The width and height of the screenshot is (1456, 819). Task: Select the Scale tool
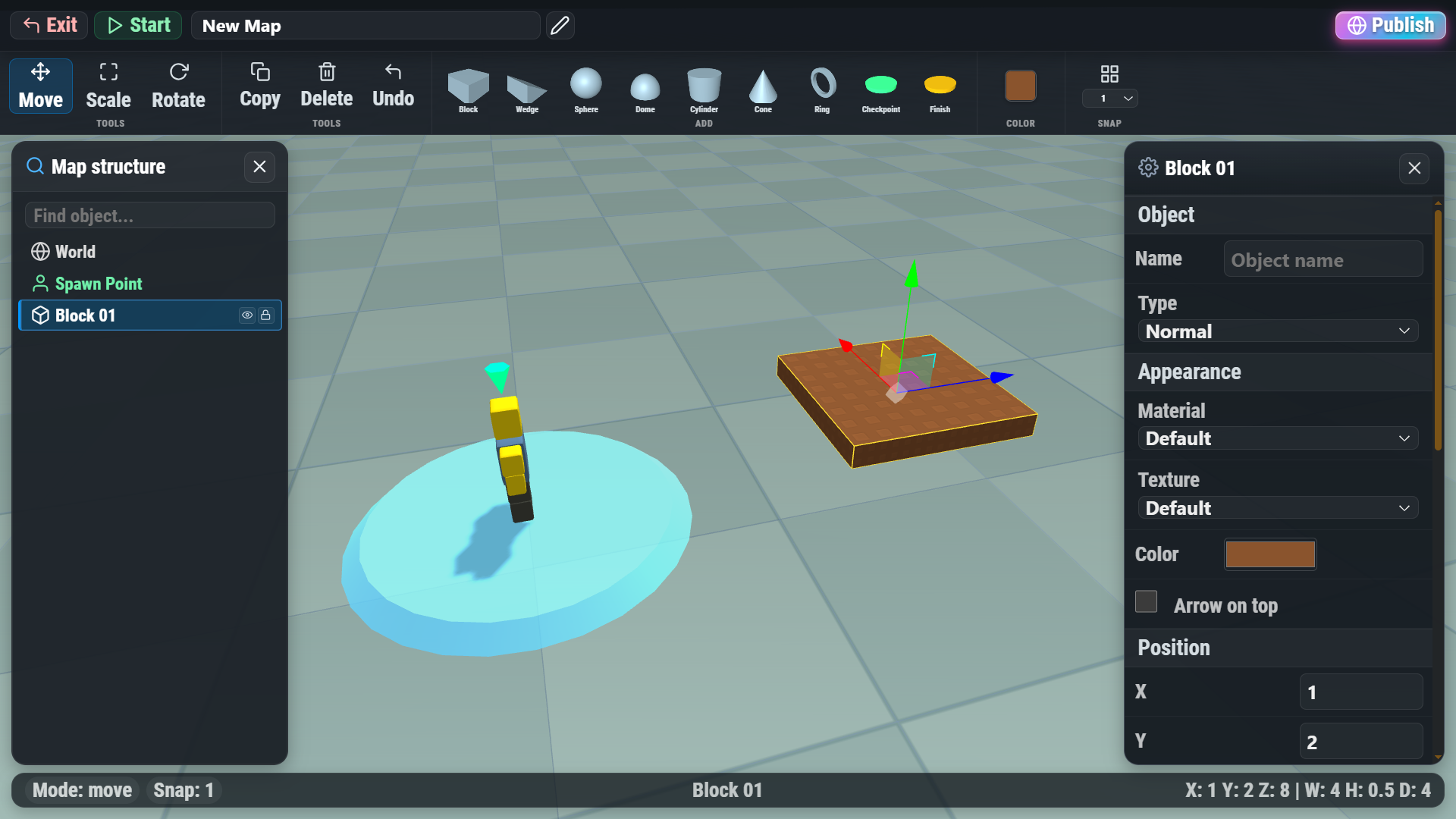[x=108, y=86]
